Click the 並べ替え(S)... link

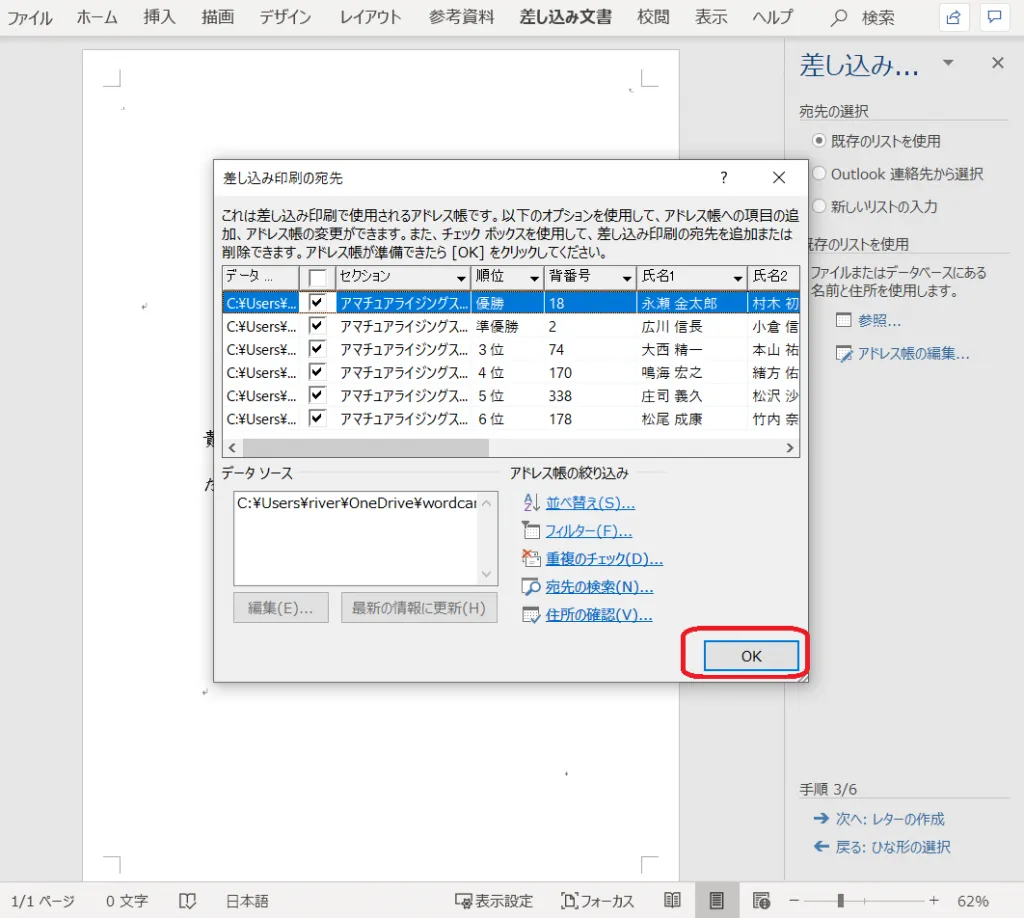click(590, 503)
